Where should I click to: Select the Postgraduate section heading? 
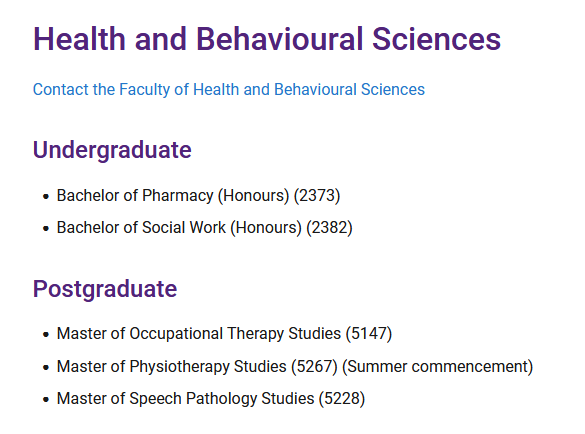tap(105, 289)
